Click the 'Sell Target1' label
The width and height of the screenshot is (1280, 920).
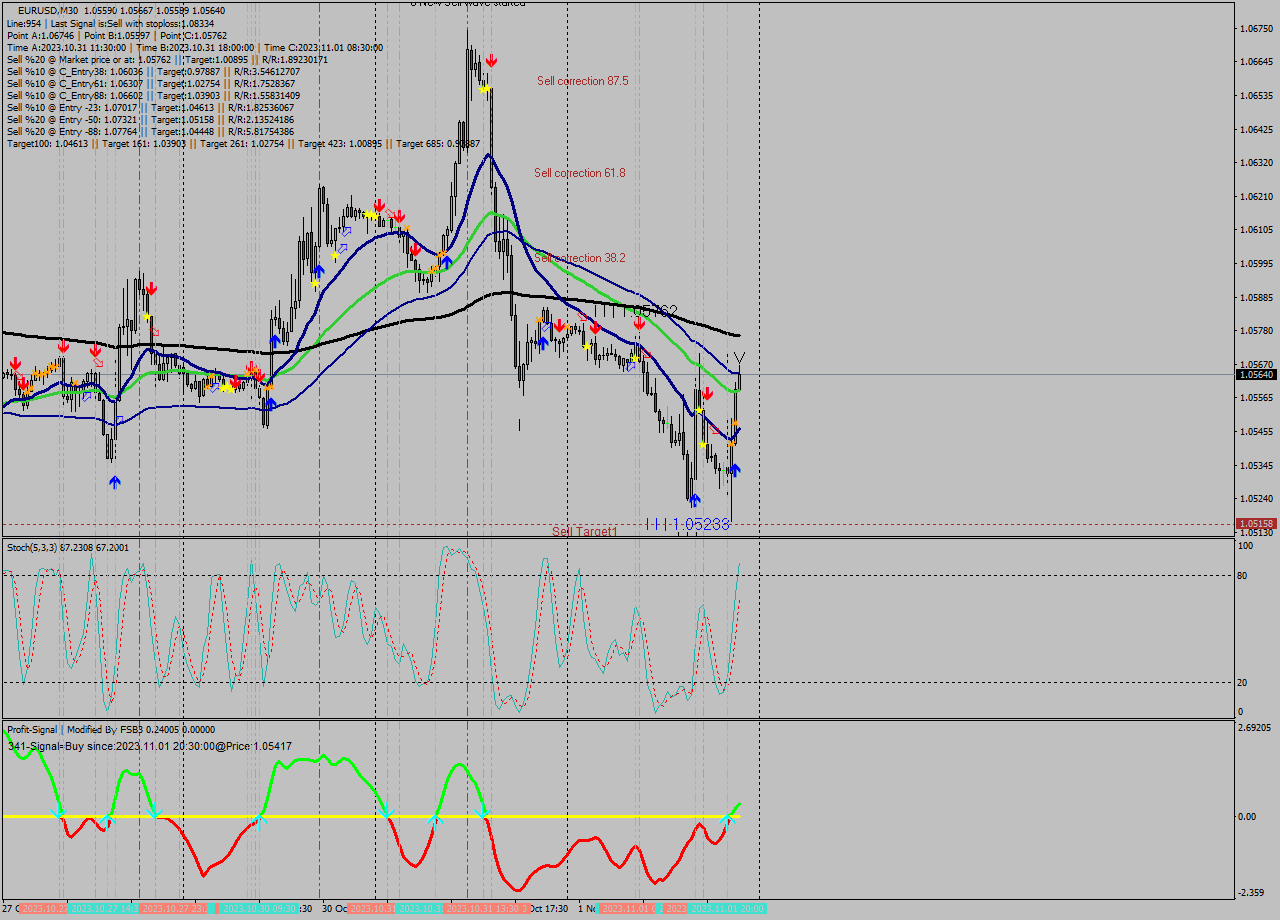point(585,532)
